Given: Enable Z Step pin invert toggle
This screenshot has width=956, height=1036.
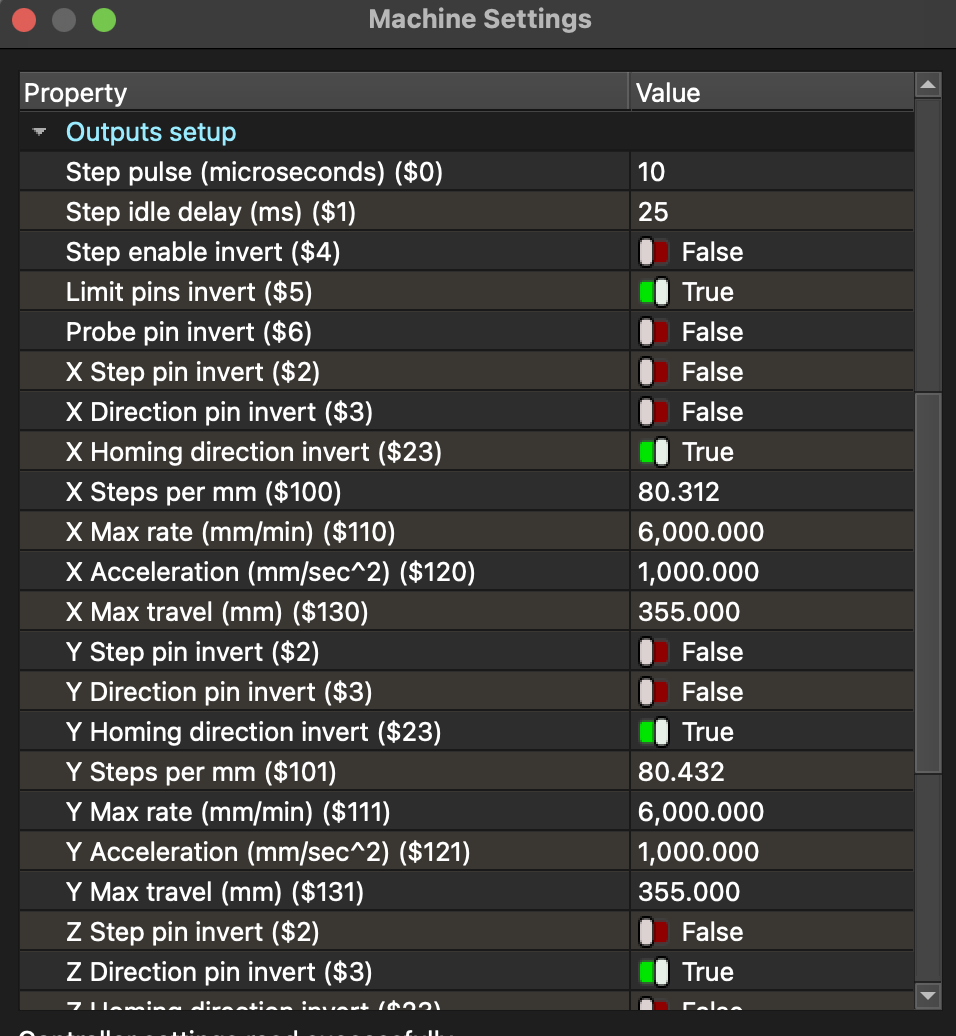Looking at the screenshot, I should 654,932.
